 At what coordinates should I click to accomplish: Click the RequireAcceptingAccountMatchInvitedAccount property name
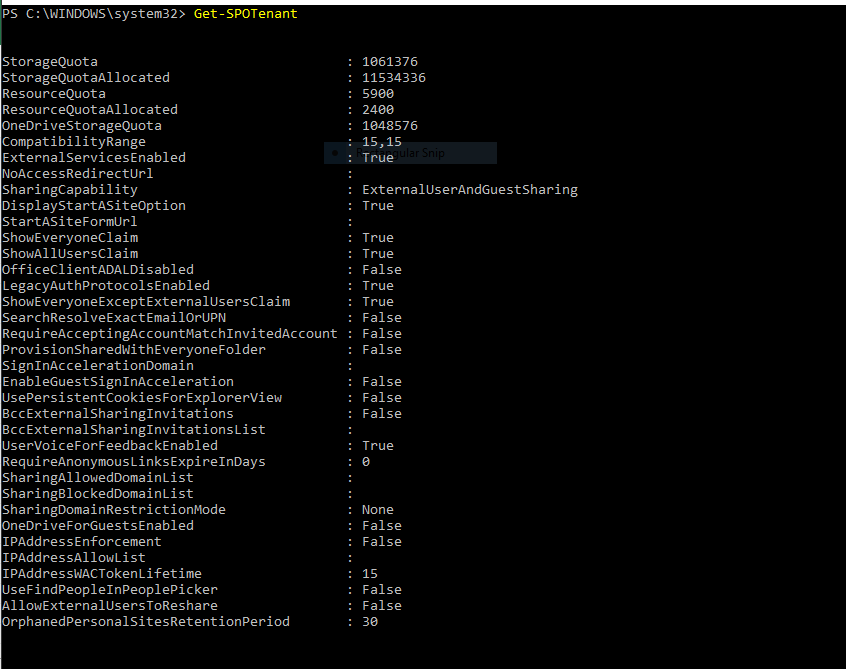click(170, 334)
